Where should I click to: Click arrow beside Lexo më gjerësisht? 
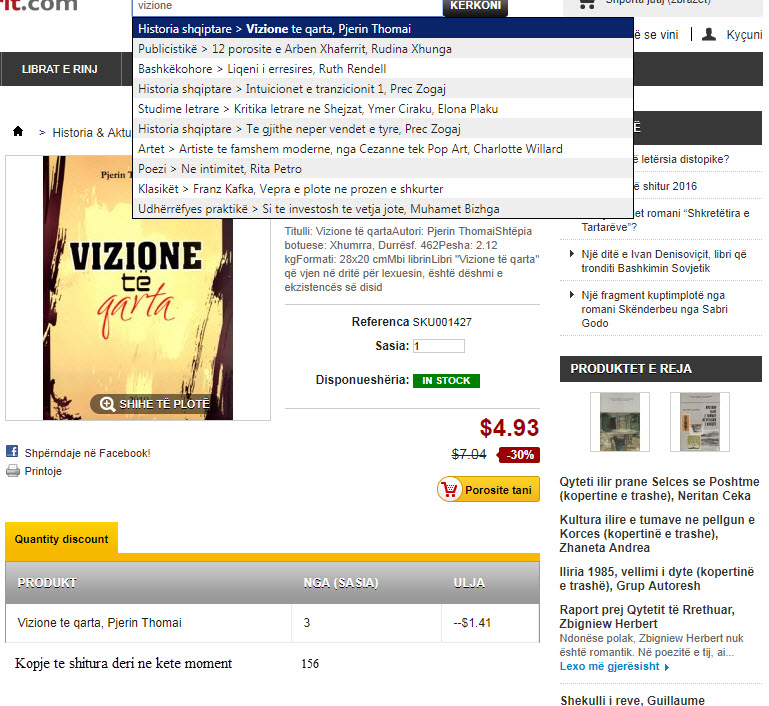[x=666, y=667]
